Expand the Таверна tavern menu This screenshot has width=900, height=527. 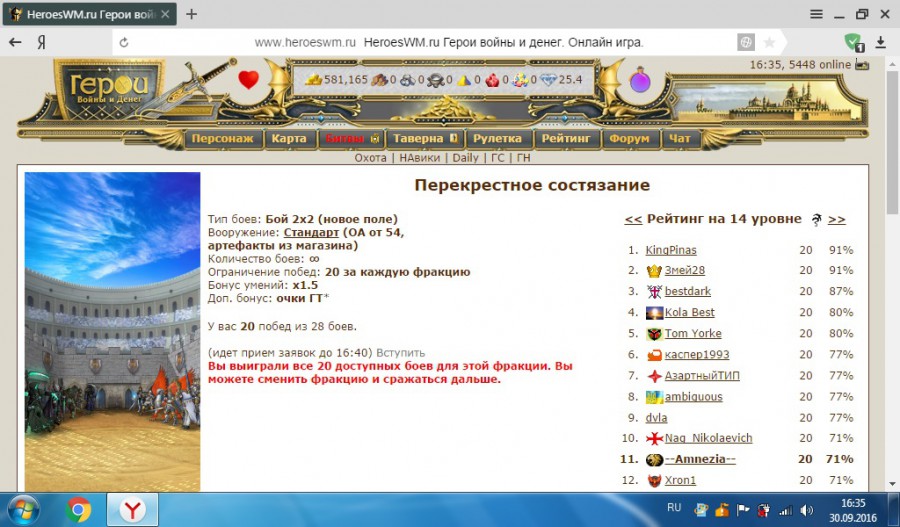pos(424,139)
